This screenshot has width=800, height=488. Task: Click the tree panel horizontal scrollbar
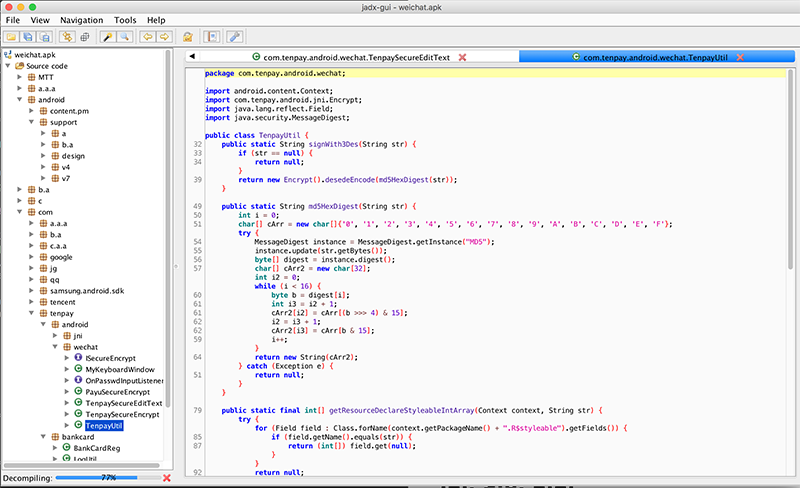(x=83, y=465)
